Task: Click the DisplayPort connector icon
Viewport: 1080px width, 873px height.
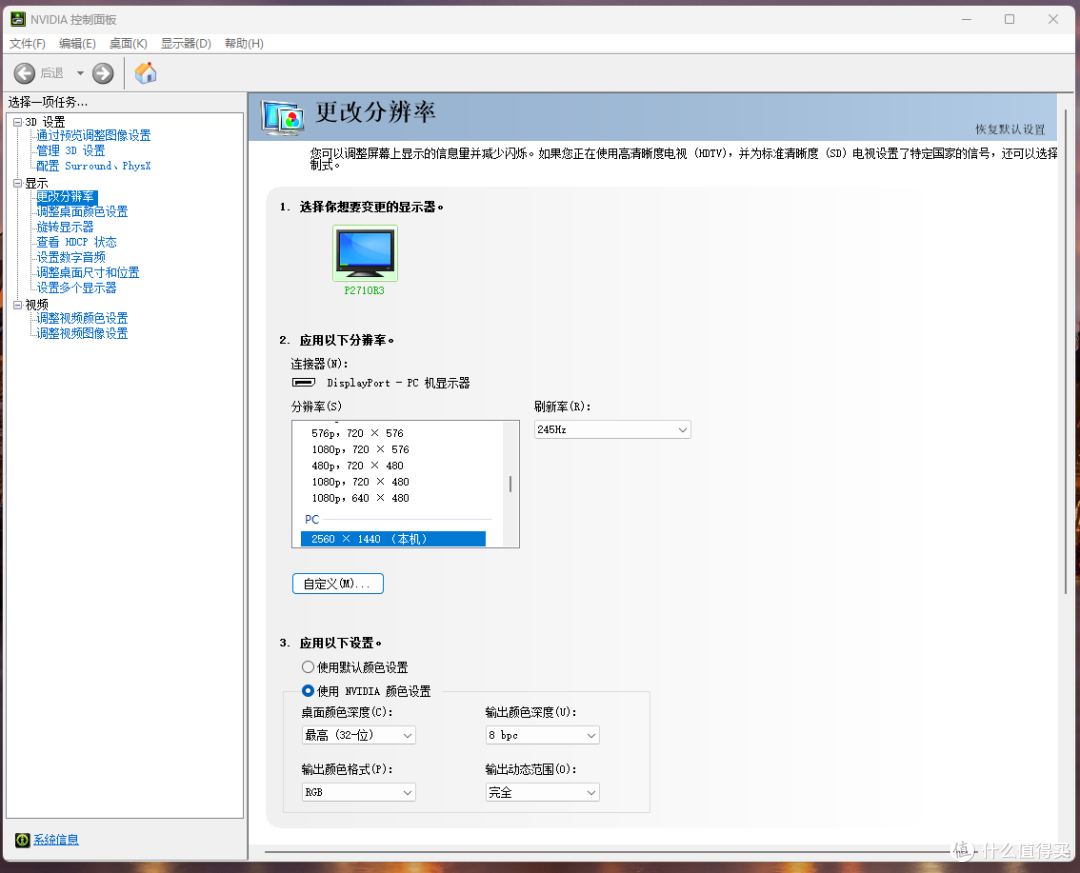Action: [x=304, y=382]
